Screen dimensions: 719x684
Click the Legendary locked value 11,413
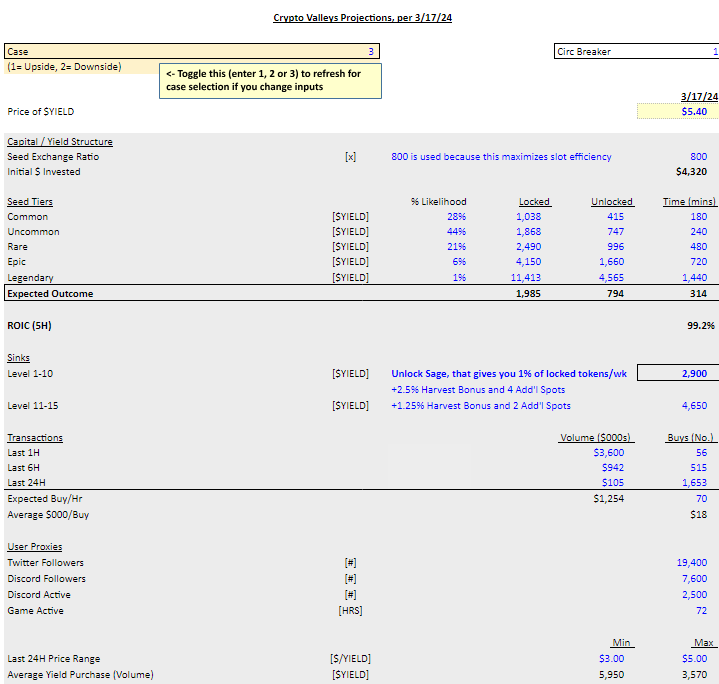click(x=525, y=277)
